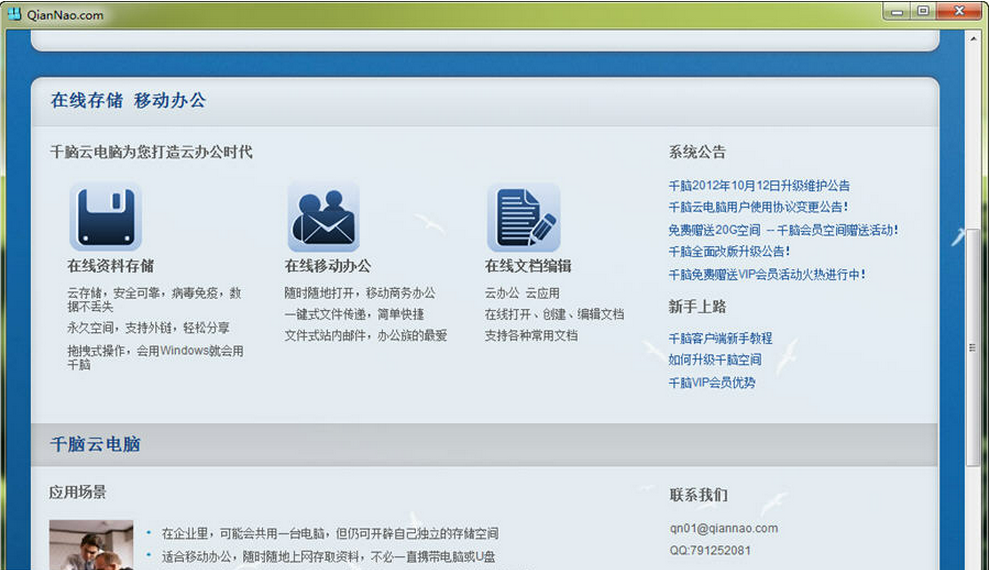Click the document editing pencil icon

(x=524, y=216)
